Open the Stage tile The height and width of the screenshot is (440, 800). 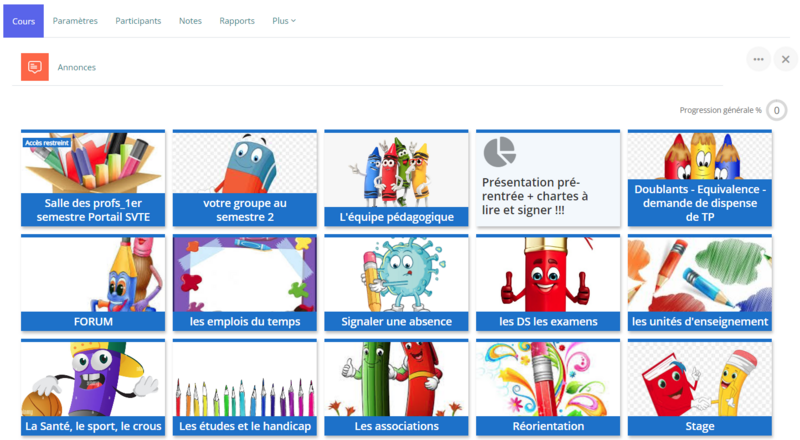tap(700, 387)
